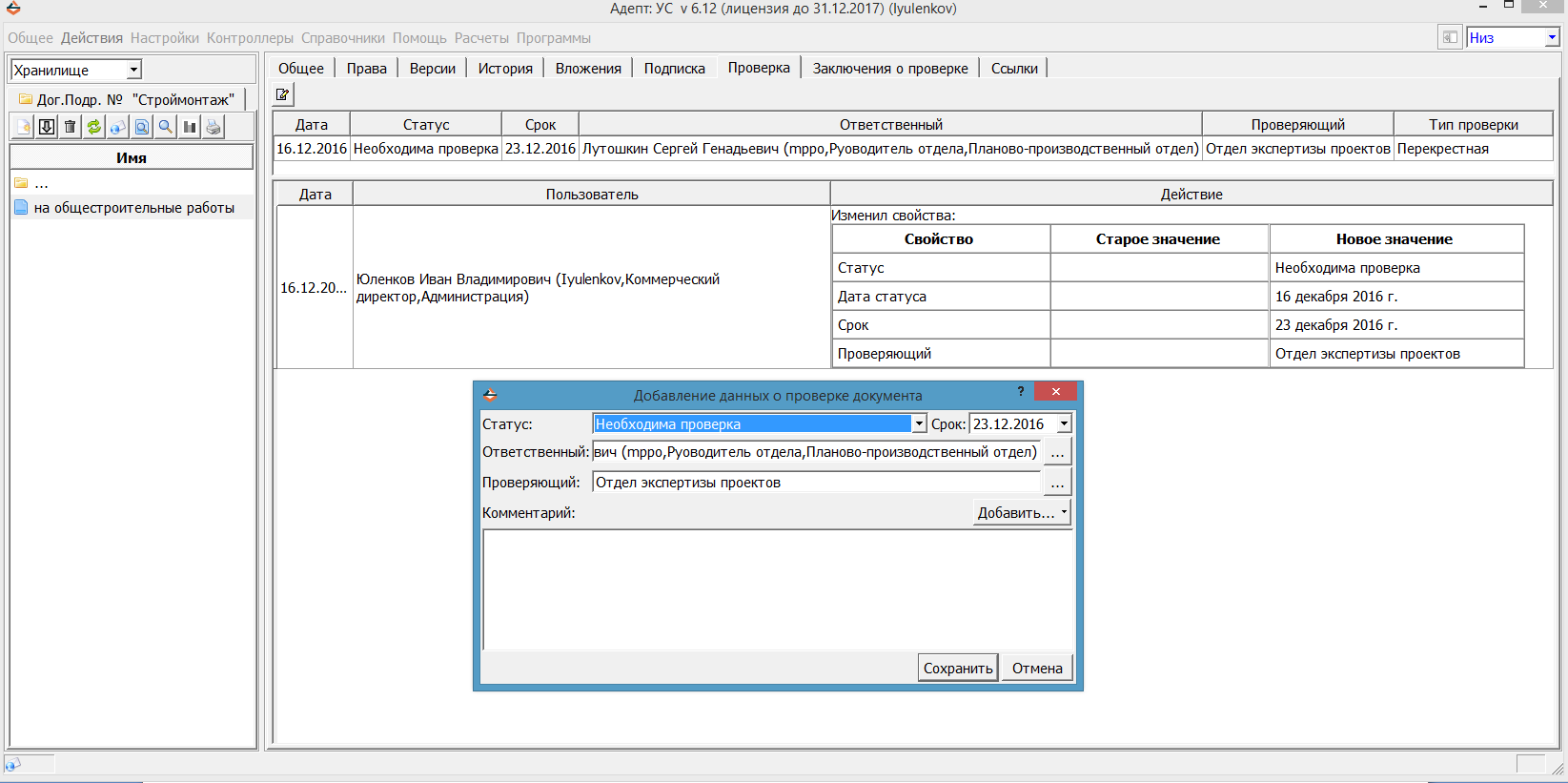This screenshot has height=783, width=1568.
Task: Switch to the Ссылки tab
Action: click(1014, 69)
